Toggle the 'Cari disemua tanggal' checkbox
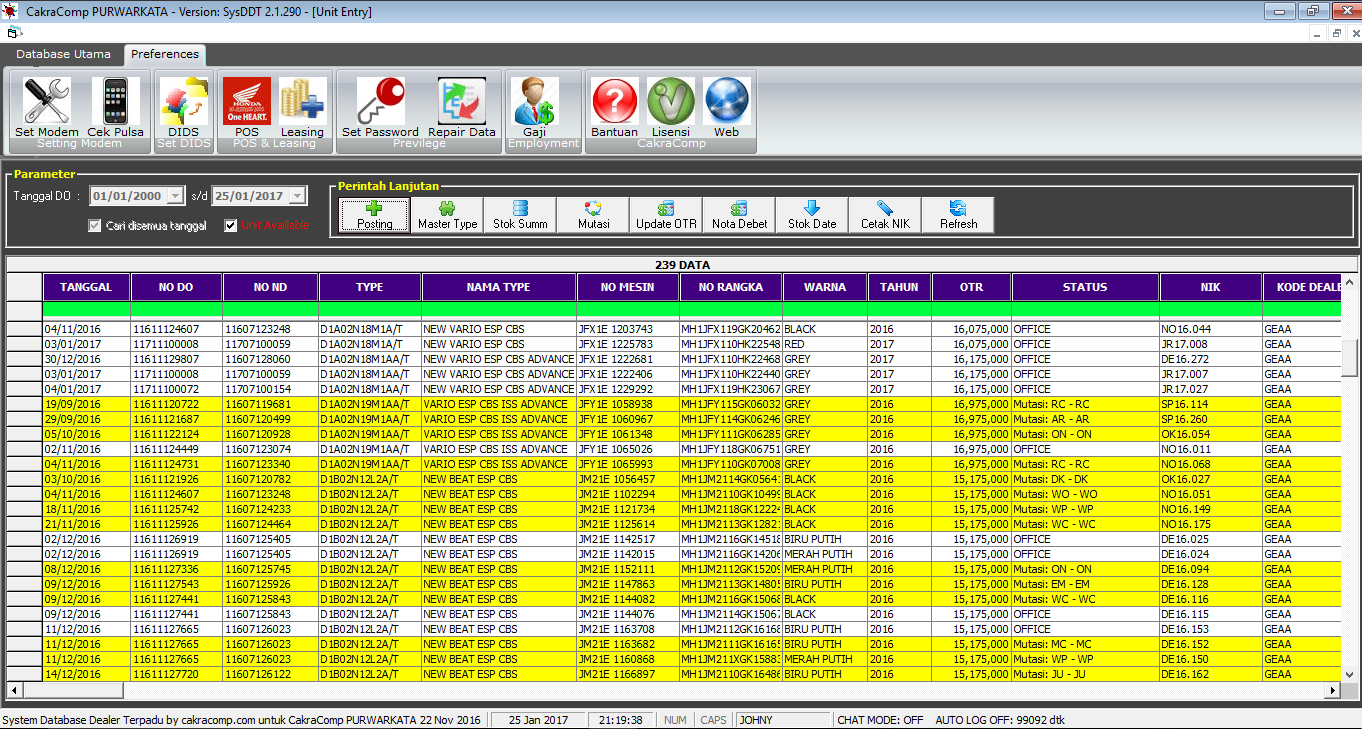 pyautogui.click(x=95, y=226)
